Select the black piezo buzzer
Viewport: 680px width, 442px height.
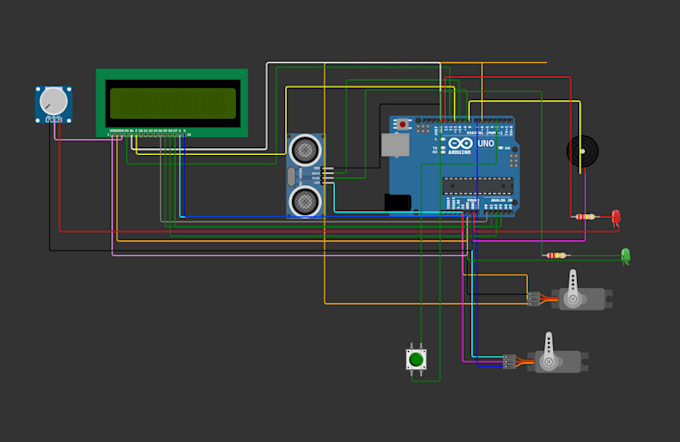click(x=582, y=151)
